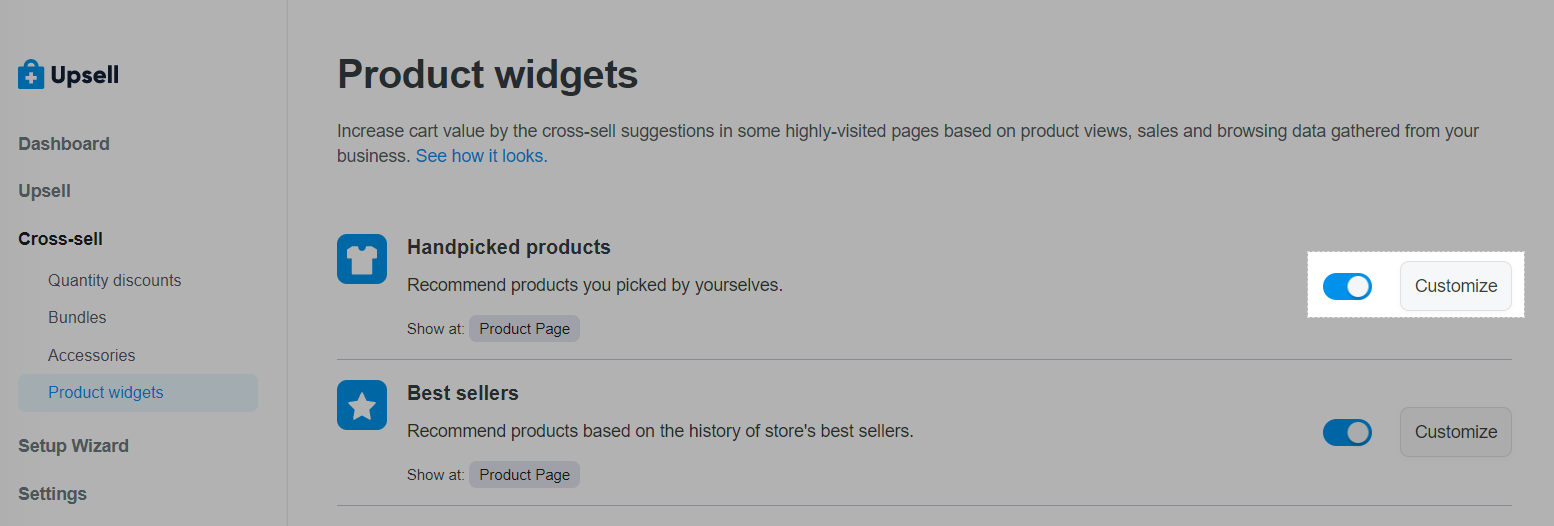Viewport: 1554px width, 526px height.
Task: Turn off the Best sellers toggle
Action: point(1347,432)
